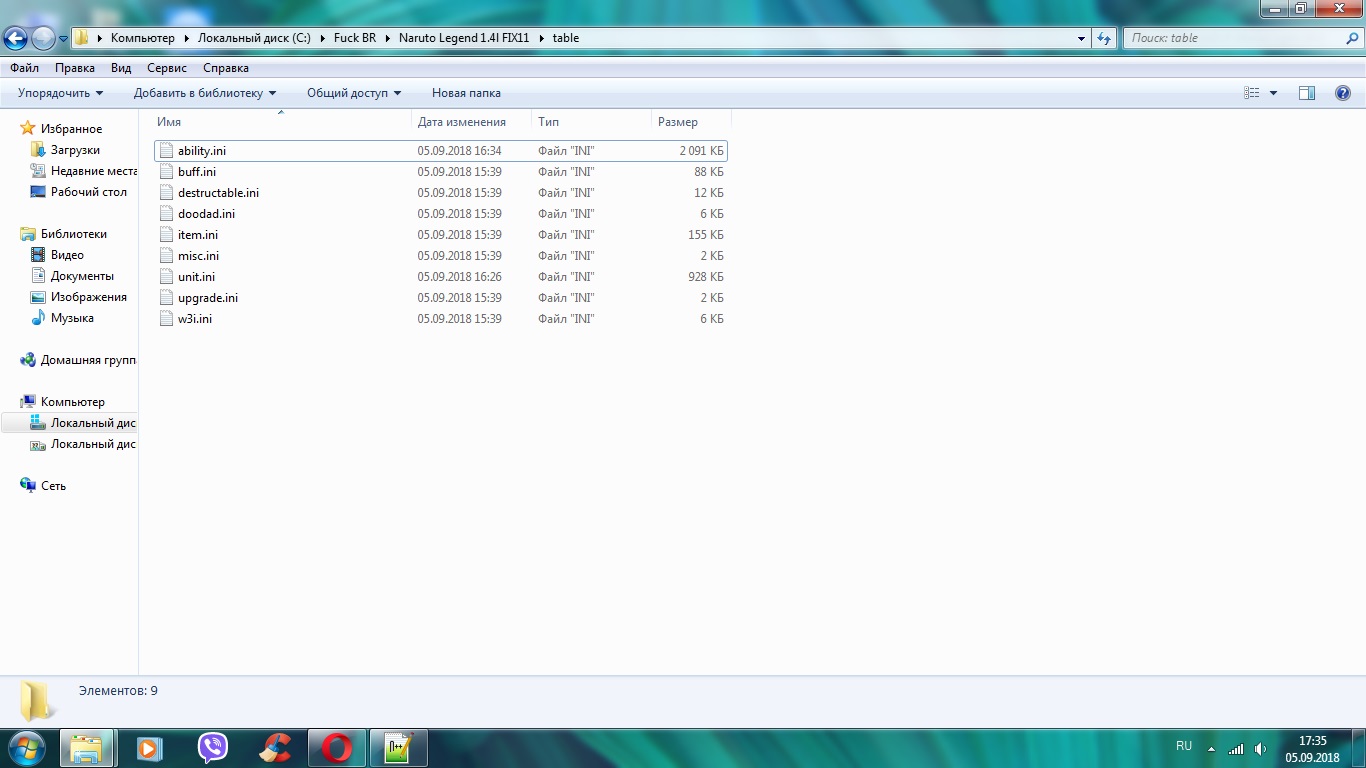Open the Документы library

[82, 276]
